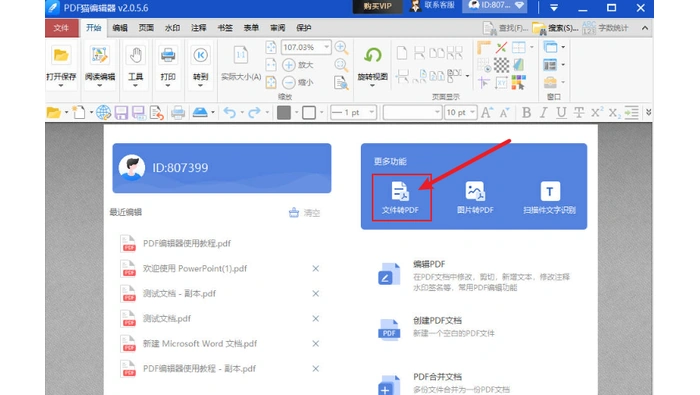The height and width of the screenshot is (395, 700).
Task: Click the globe open-from-URL icon
Action: tap(103, 112)
